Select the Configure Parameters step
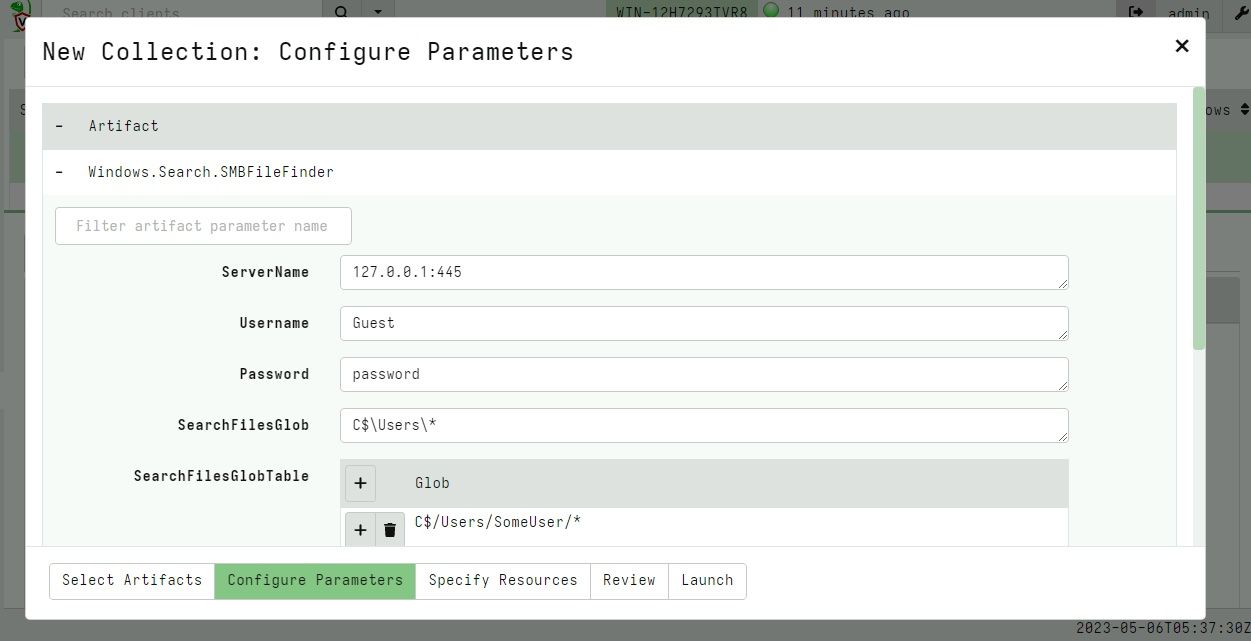1251x641 pixels. tap(315, 580)
